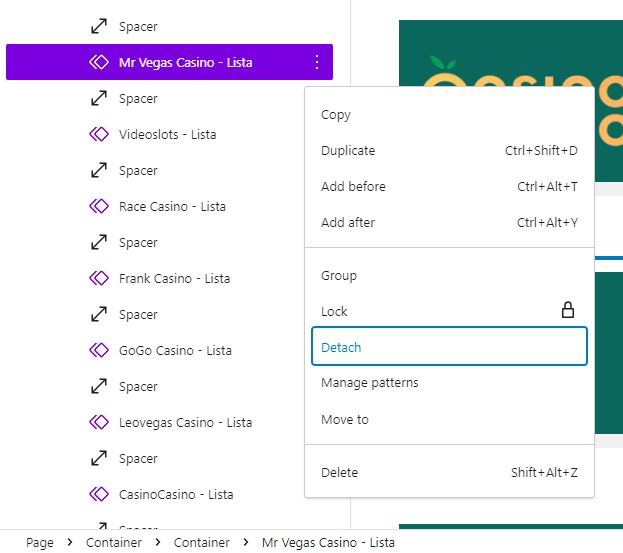The image size is (623, 553).
Task: Select the CasinoCasino - Lista row
Action: (x=169, y=494)
